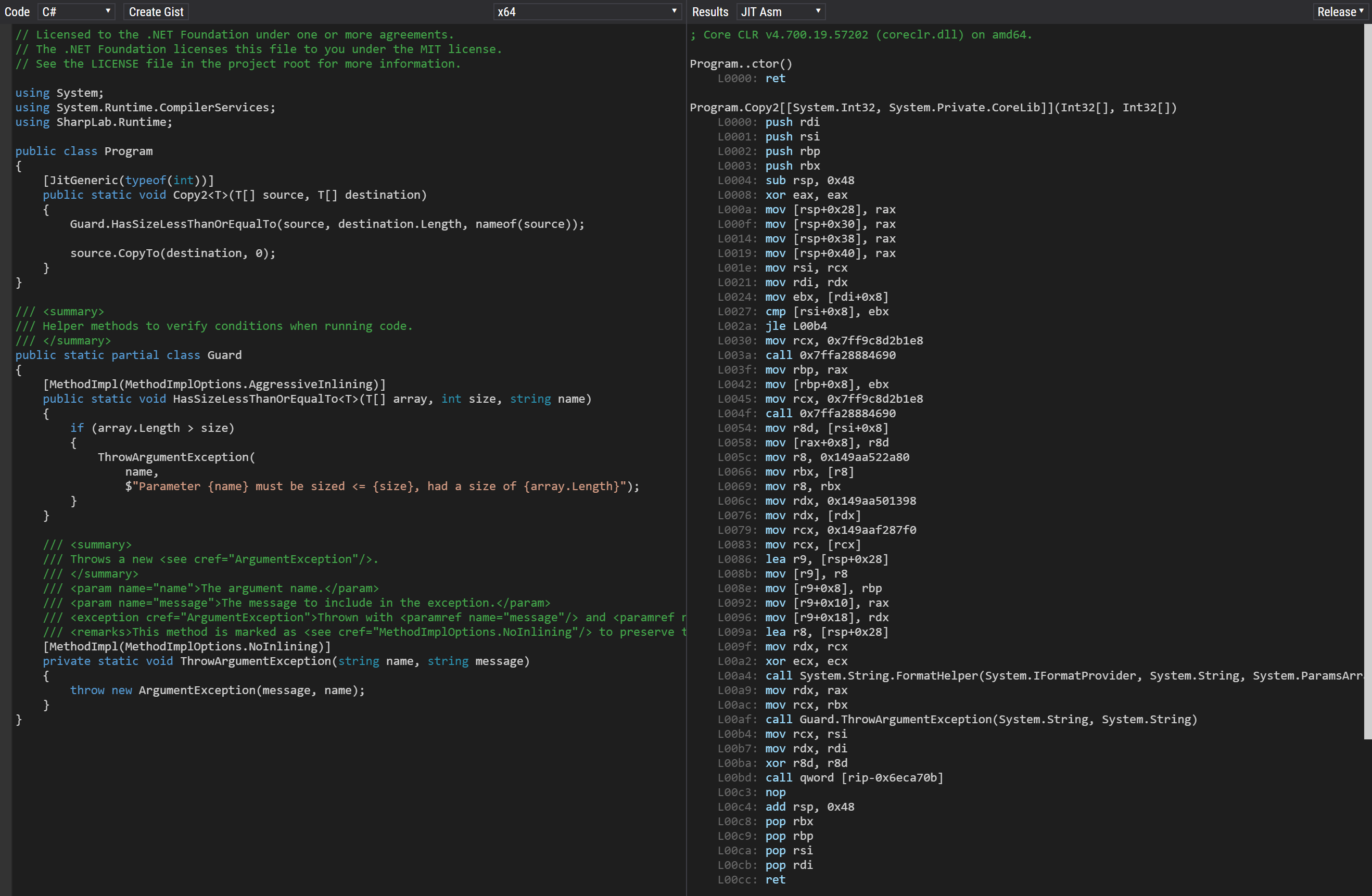Click the Guard.HasSizeLessThanOrEqualTo call line

click(x=326, y=224)
